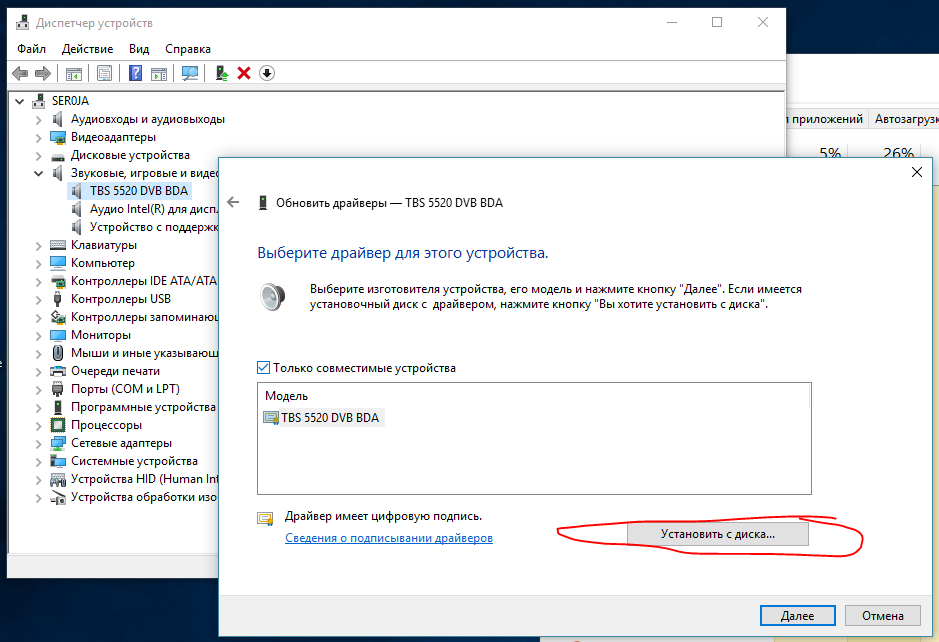The width and height of the screenshot is (939, 642).
Task: Expand the Аудиовходы и аудиовыходы branch
Action: click(38, 120)
